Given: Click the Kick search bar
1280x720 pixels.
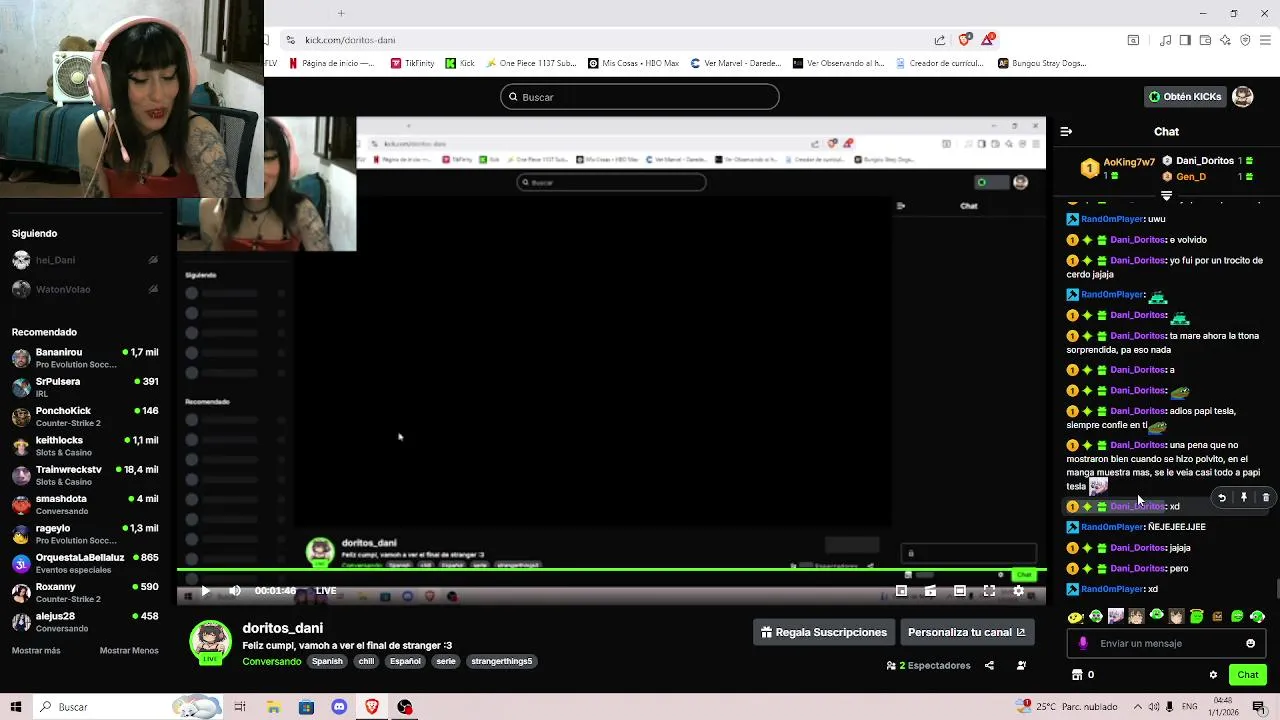Looking at the screenshot, I should pyautogui.click(x=640, y=97).
